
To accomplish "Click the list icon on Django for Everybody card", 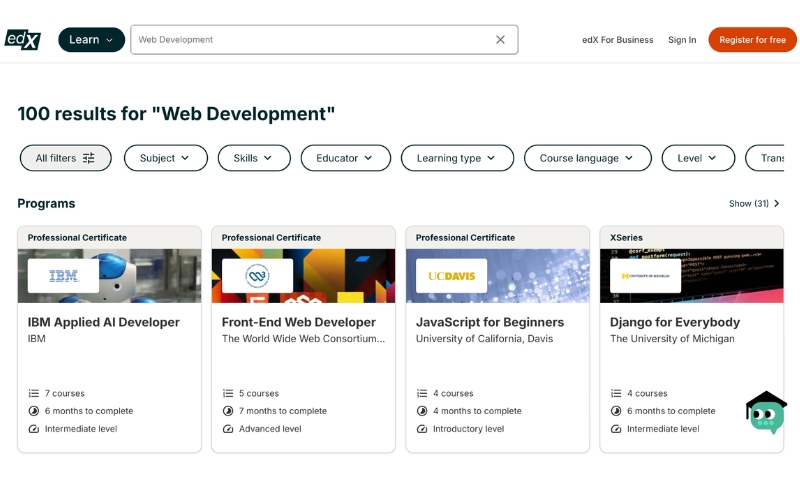I will 616,393.
